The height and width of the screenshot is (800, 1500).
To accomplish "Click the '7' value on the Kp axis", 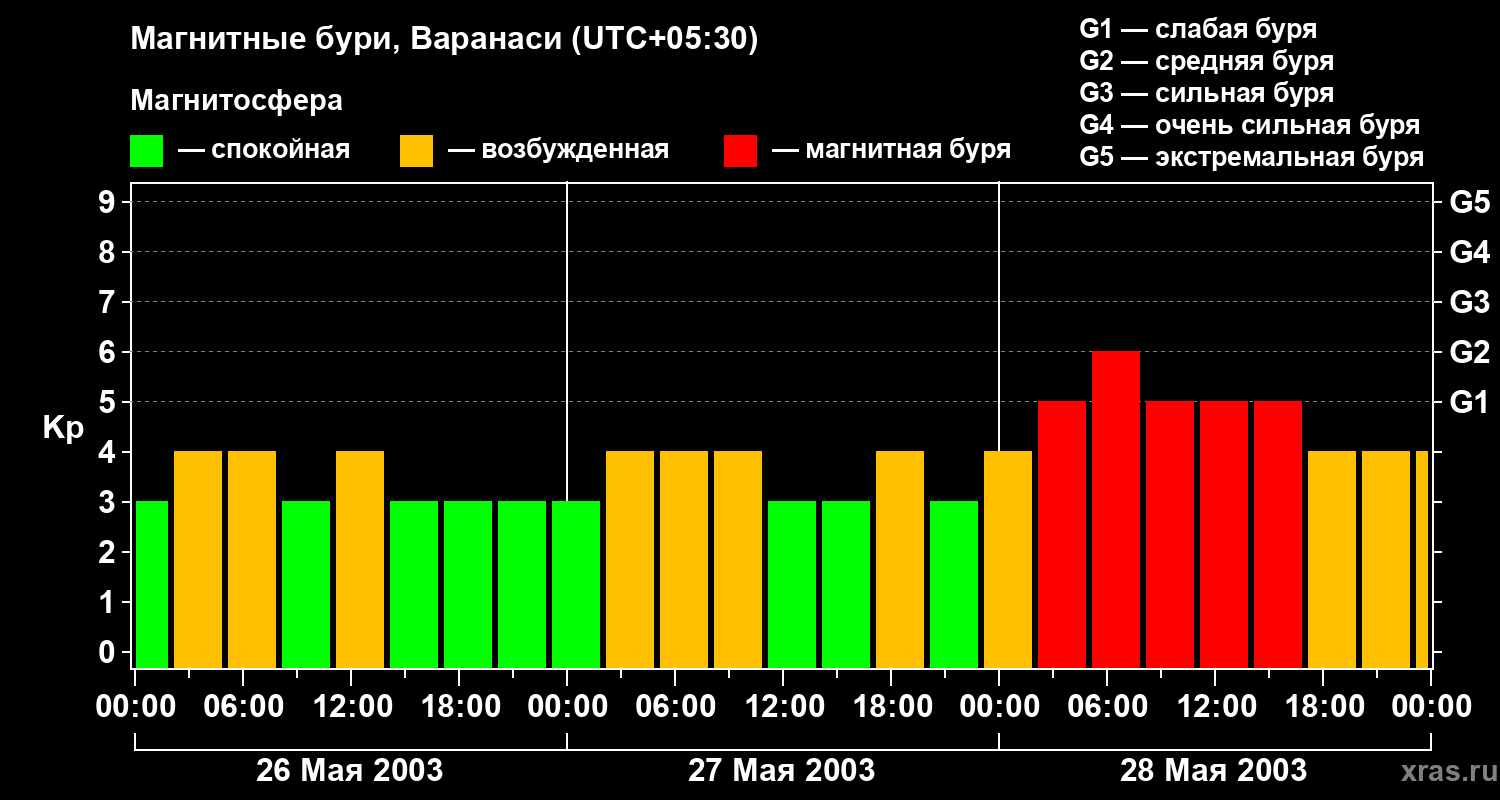I will pos(108,302).
